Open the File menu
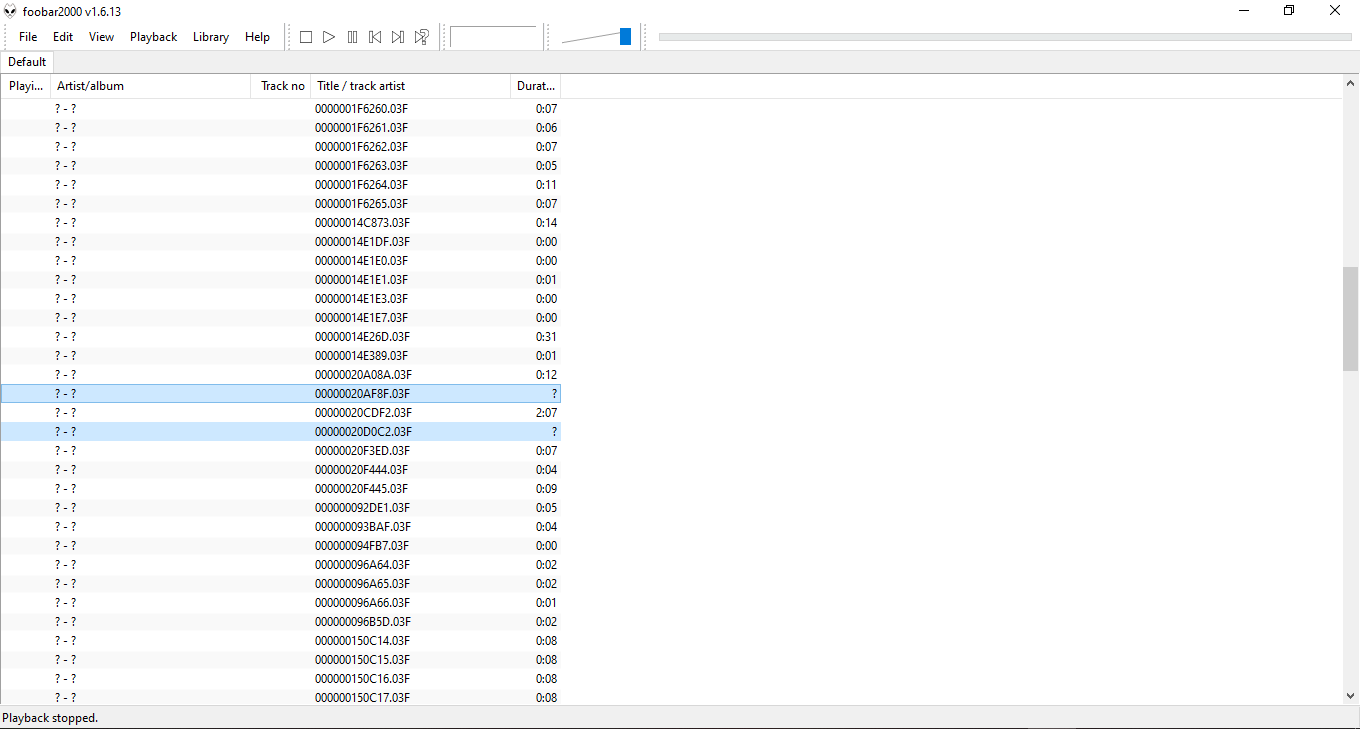The width and height of the screenshot is (1360, 729). pos(28,36)
